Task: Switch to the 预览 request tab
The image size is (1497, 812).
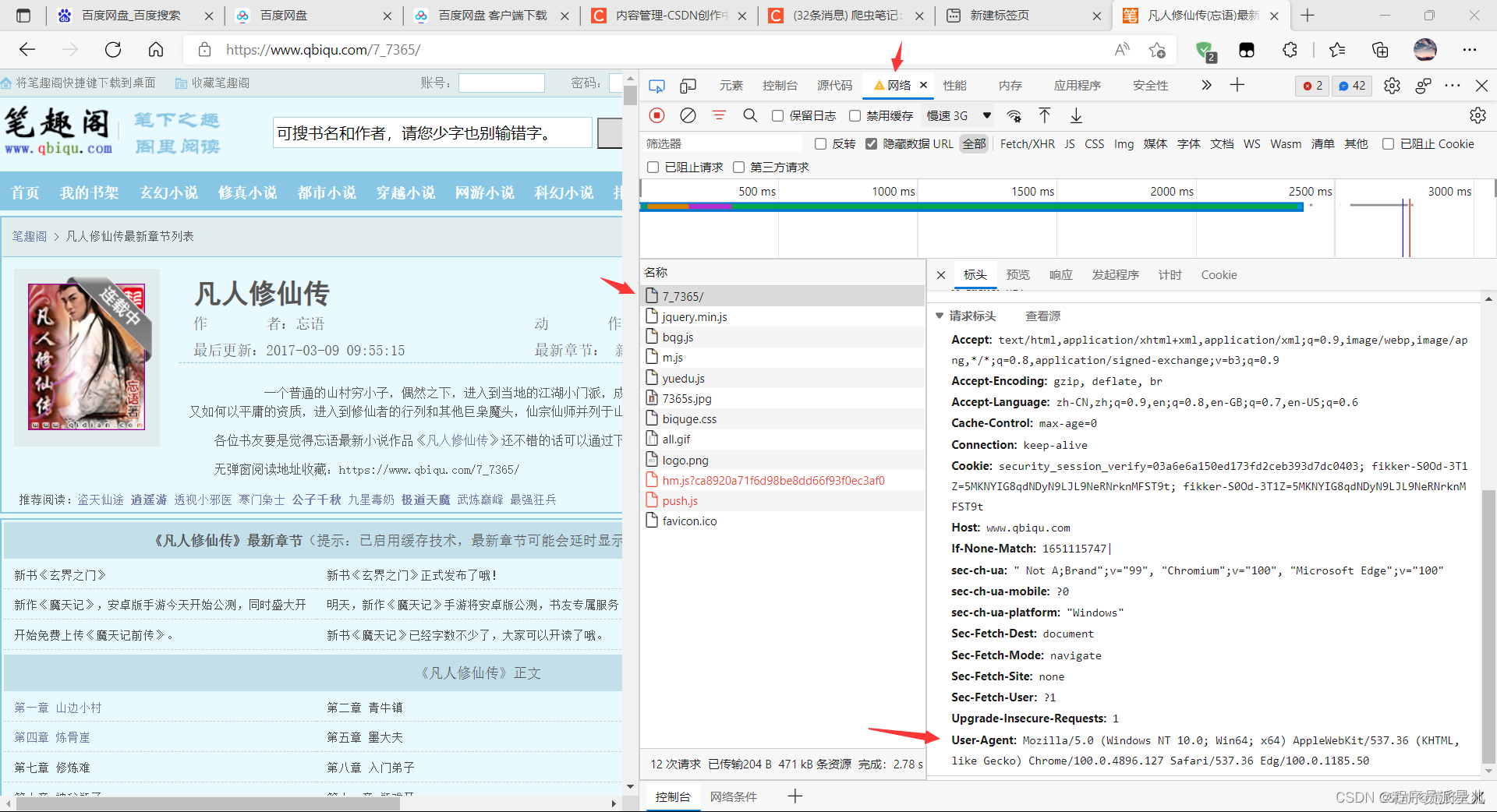Action: coord(1017,275)
